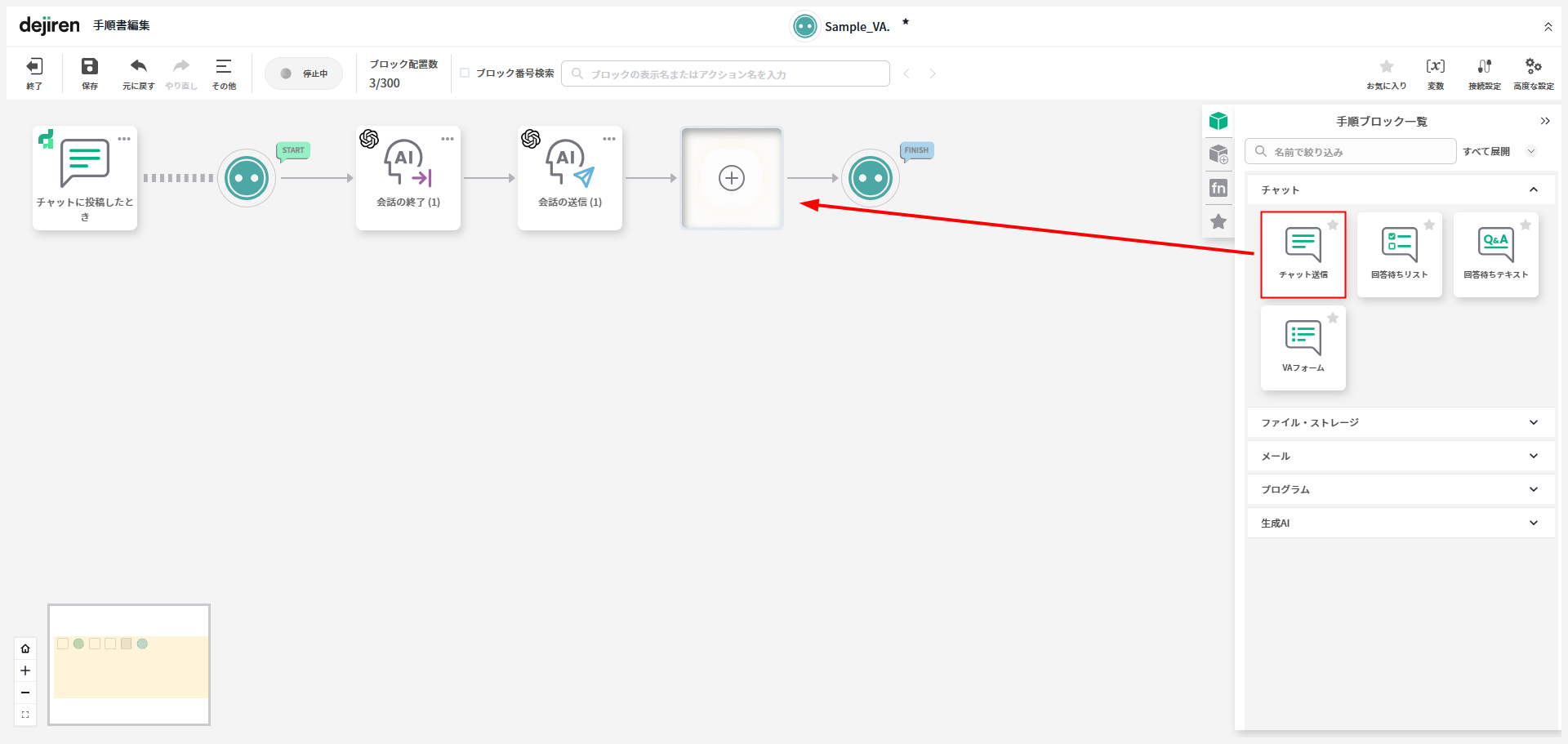Click the 終了 exit icon
1568x744 pixels.
point(34,67)
